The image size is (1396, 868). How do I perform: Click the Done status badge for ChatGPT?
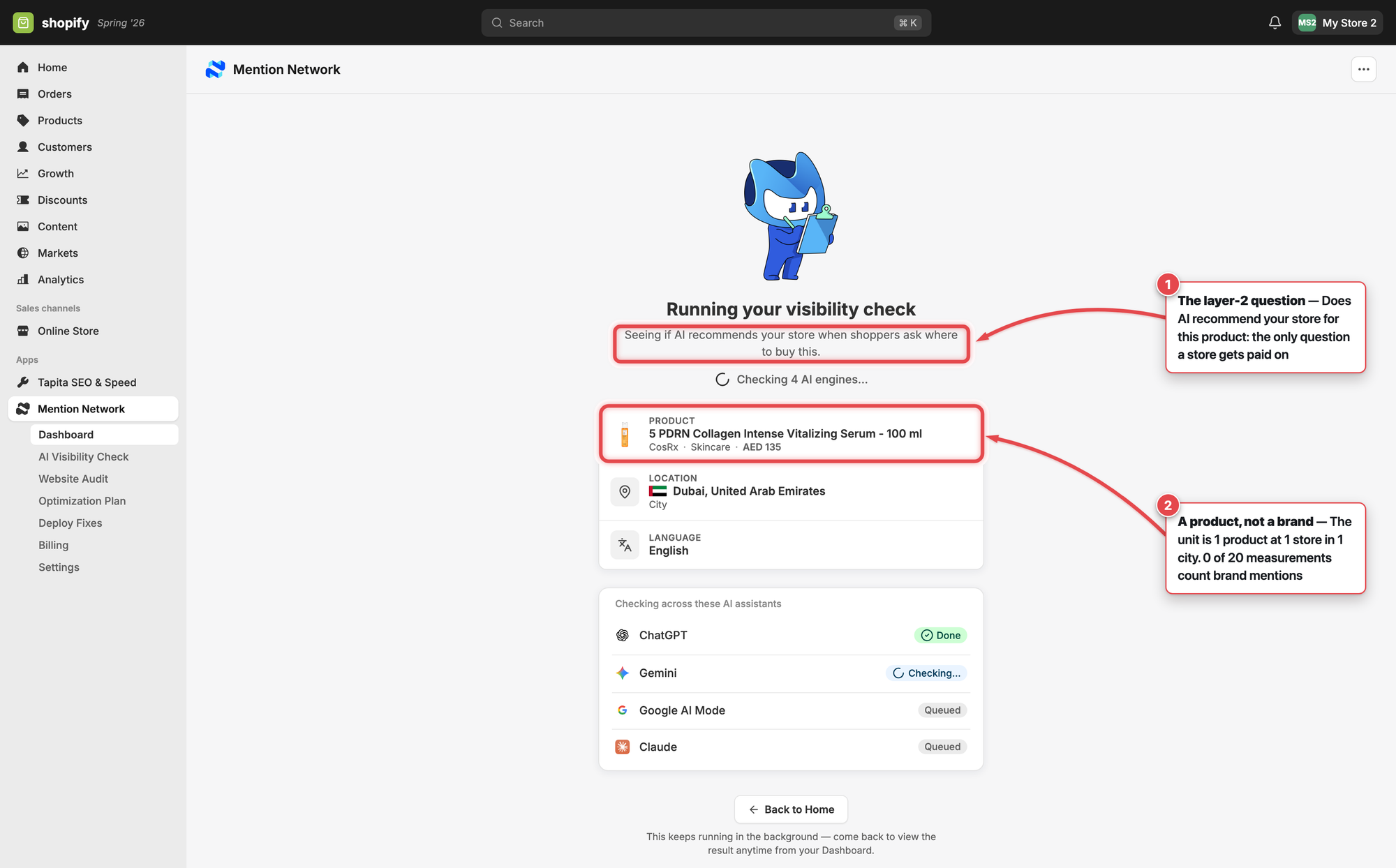click(940, 635)
